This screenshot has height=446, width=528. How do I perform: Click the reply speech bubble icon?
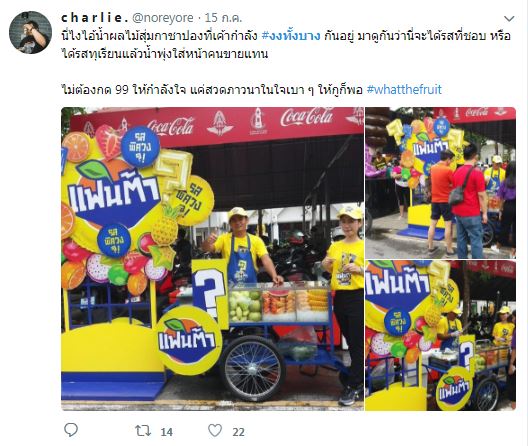tap(71, 430)
